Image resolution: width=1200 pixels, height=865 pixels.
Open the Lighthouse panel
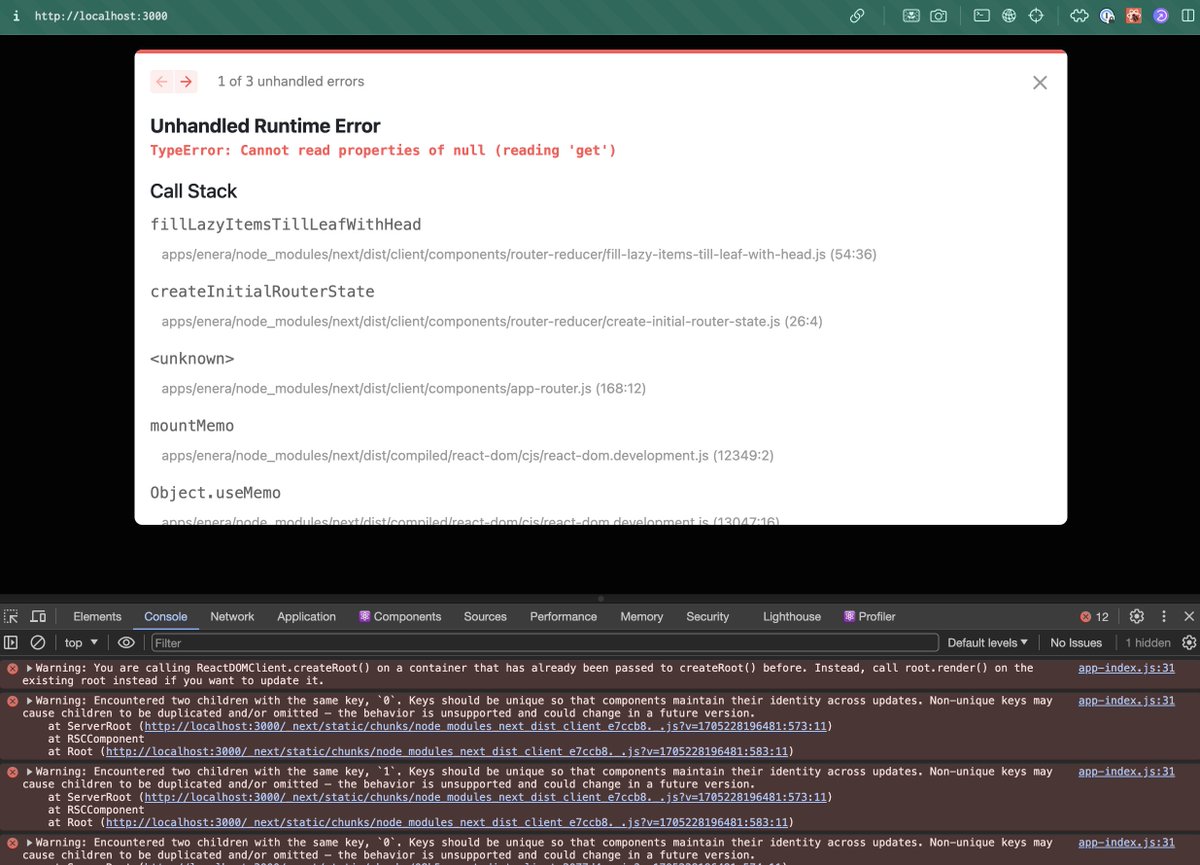(791, 616)
